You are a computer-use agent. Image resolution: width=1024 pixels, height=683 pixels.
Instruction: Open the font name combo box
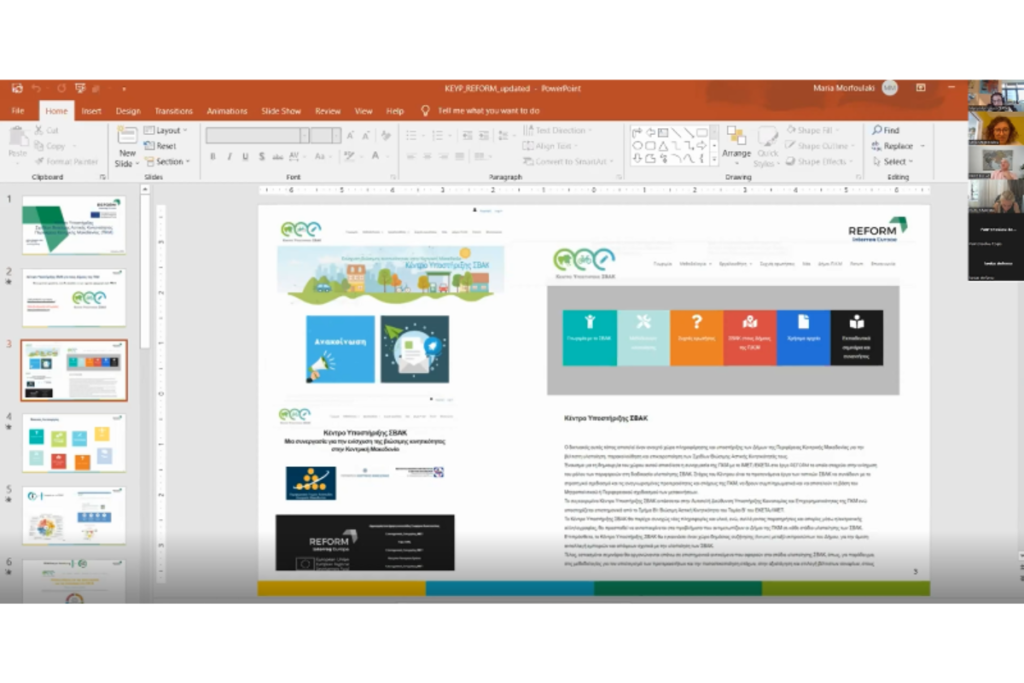coord(255,135)
